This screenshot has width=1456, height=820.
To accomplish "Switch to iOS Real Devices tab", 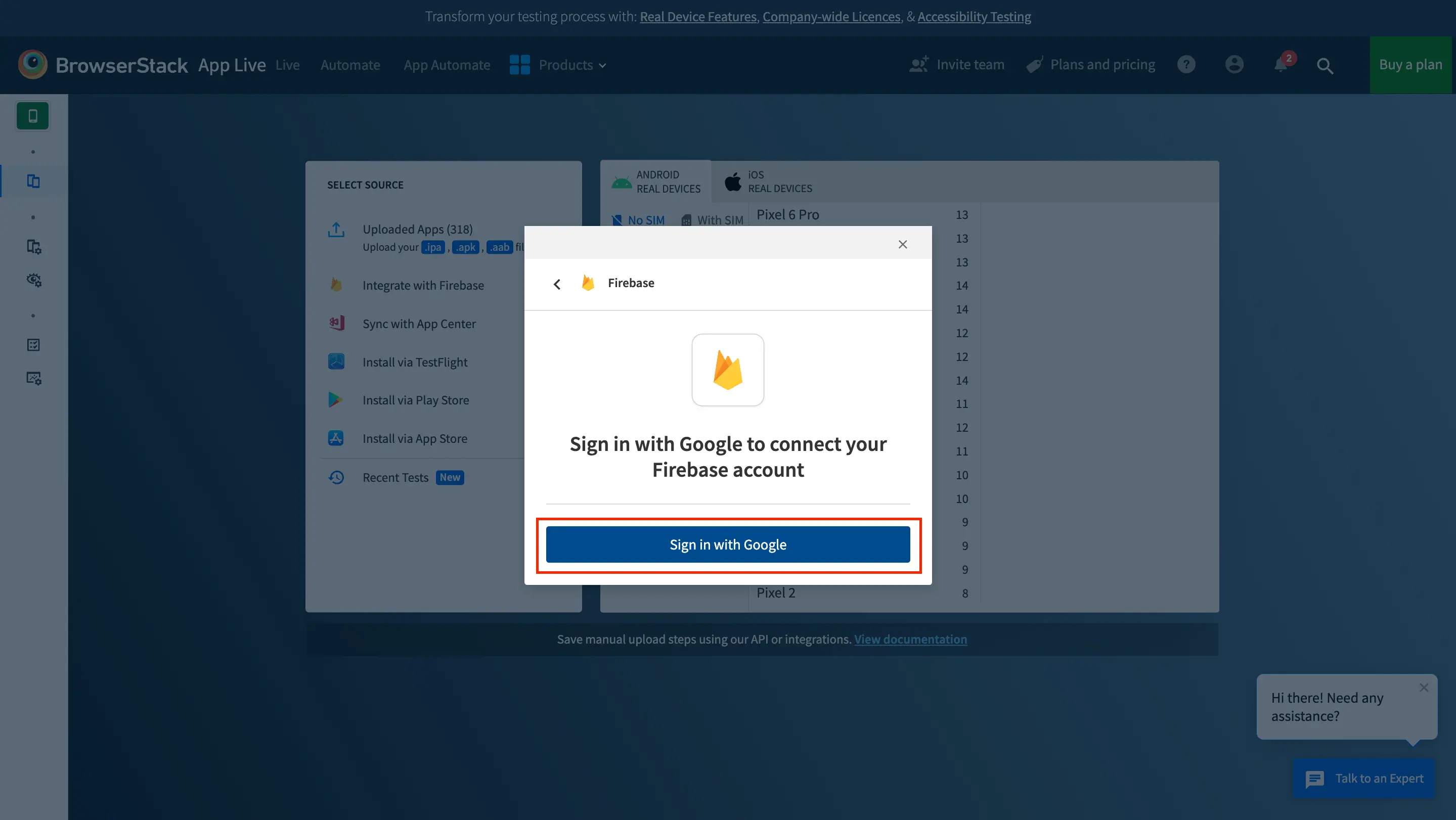I will click(768, 181).
